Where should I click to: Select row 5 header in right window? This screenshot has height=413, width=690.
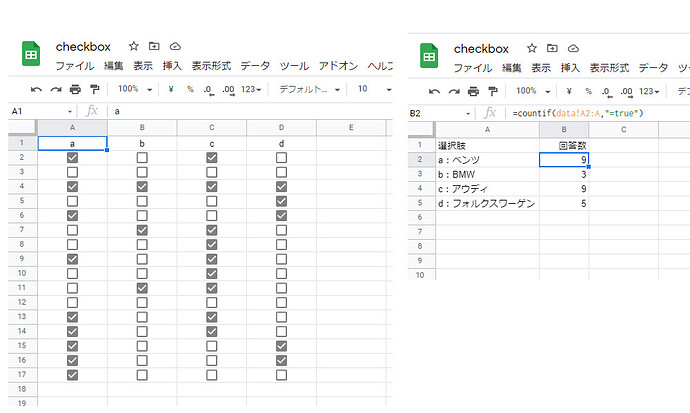coord(420,203)
